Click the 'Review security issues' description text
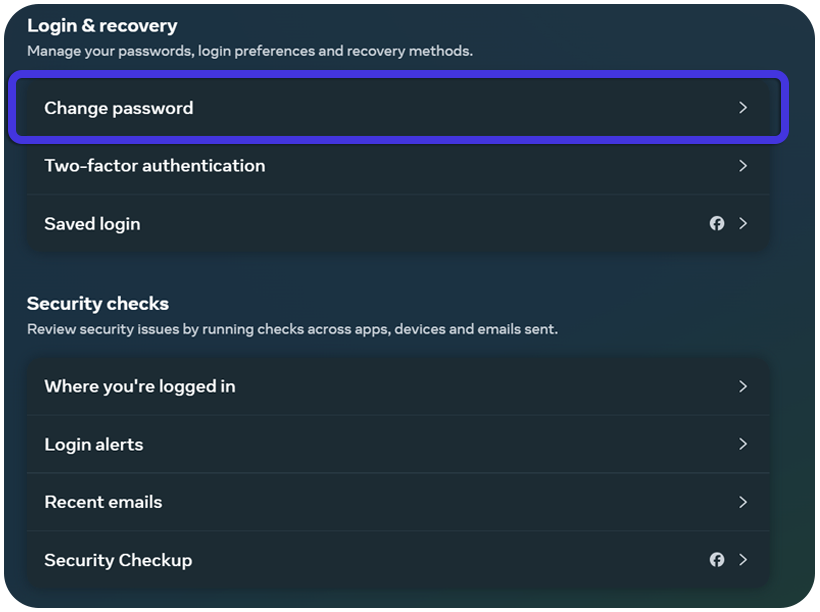Image resolution: width=820 pixels, height=612 pixels. [x=292, y=329]
